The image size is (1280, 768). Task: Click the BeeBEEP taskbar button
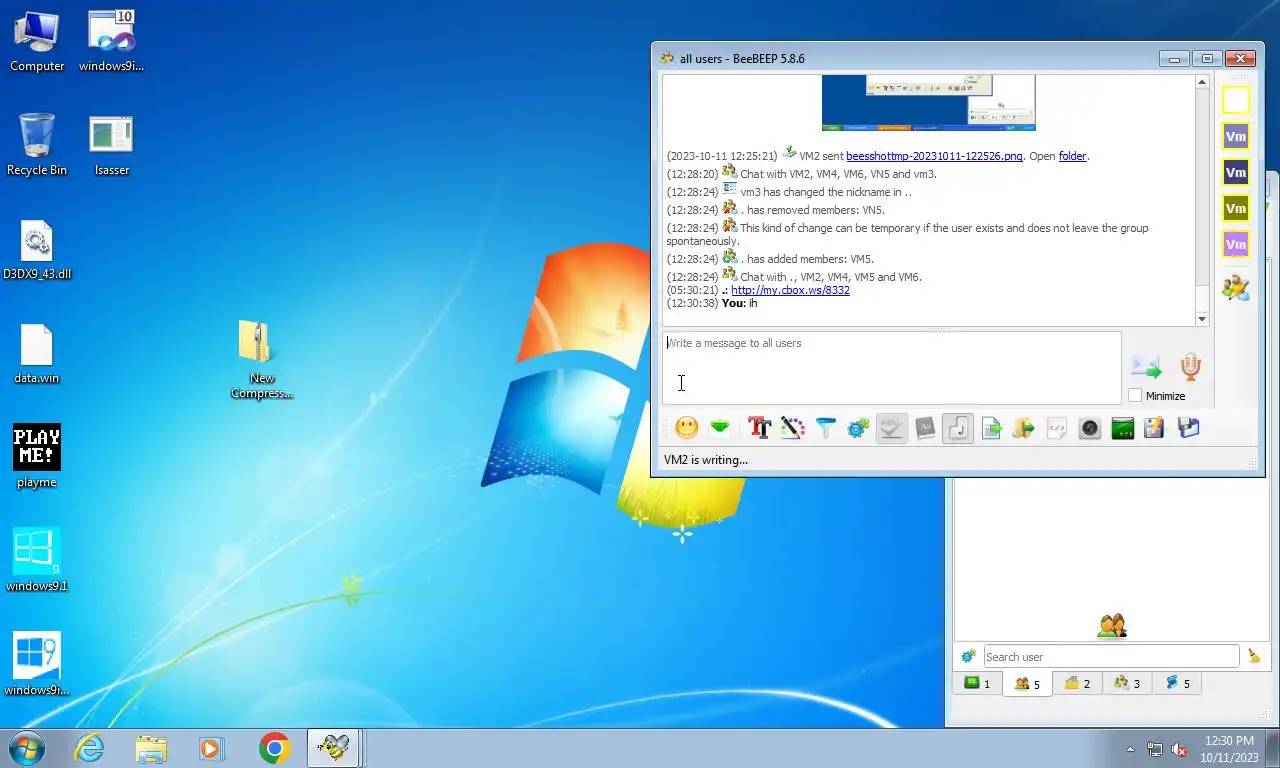coord(333,748)
